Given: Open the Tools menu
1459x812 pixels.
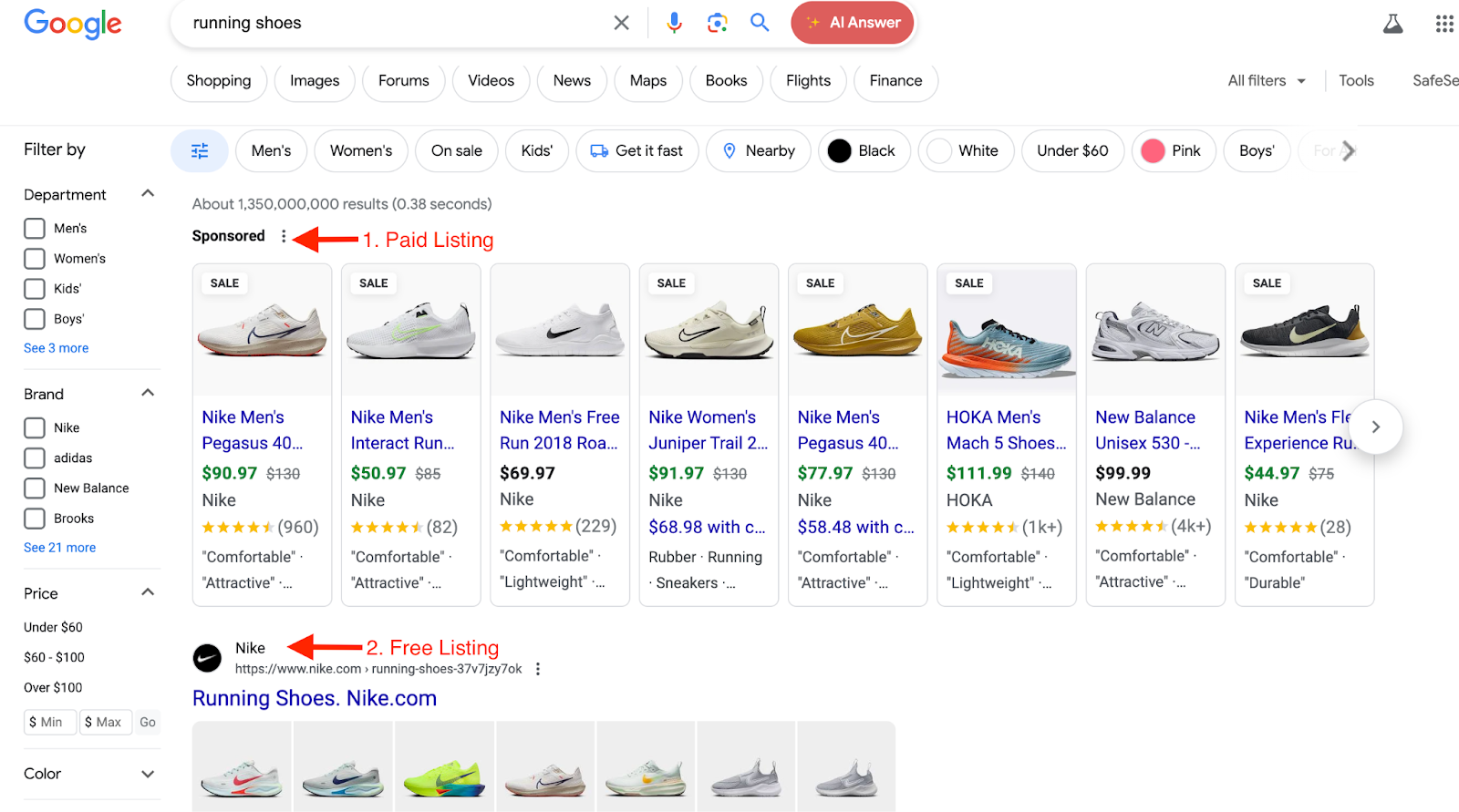Looking at the screenshot, I should [1356, 81].
